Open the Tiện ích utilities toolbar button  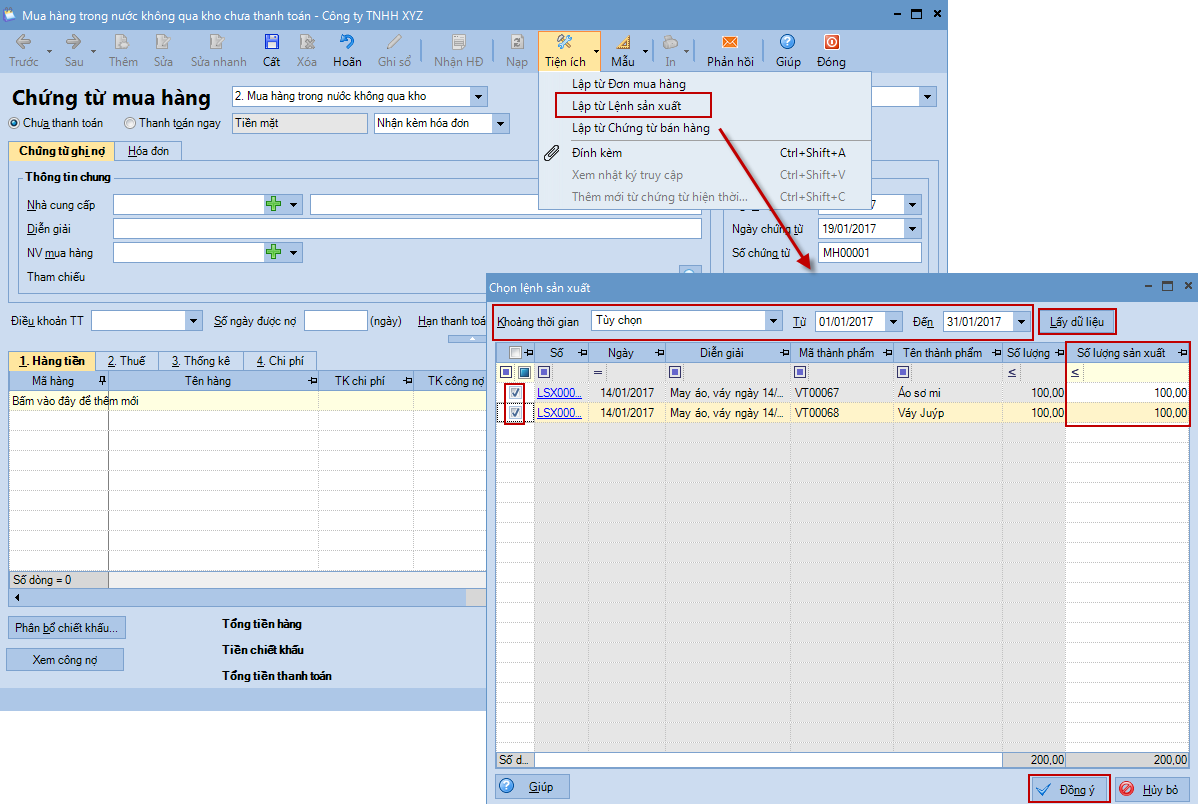pyautogui.click(x=565, y=50)
